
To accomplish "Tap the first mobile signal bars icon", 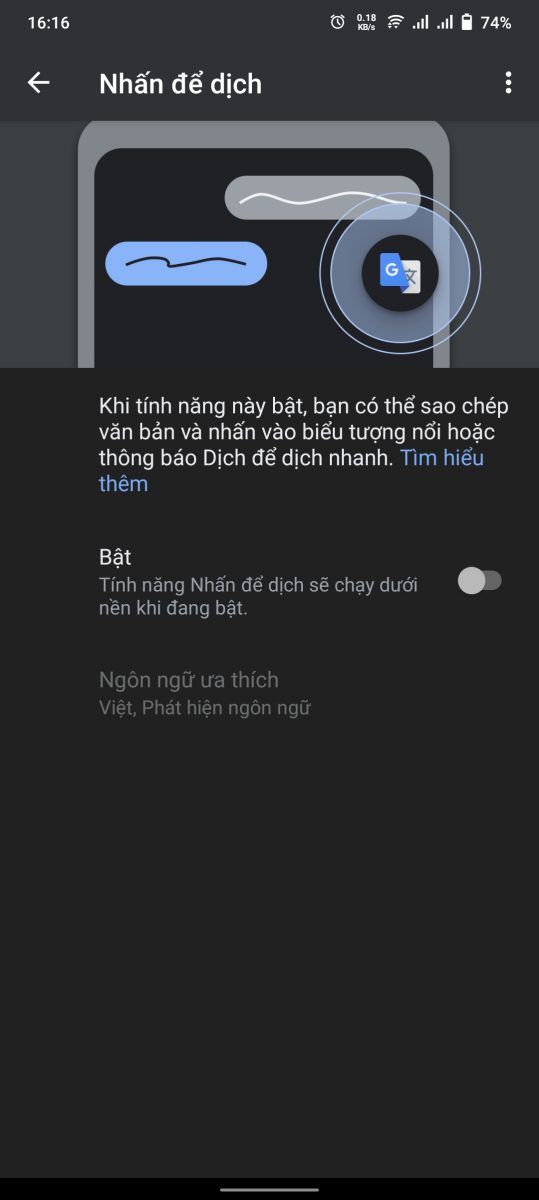I will 421,22.
